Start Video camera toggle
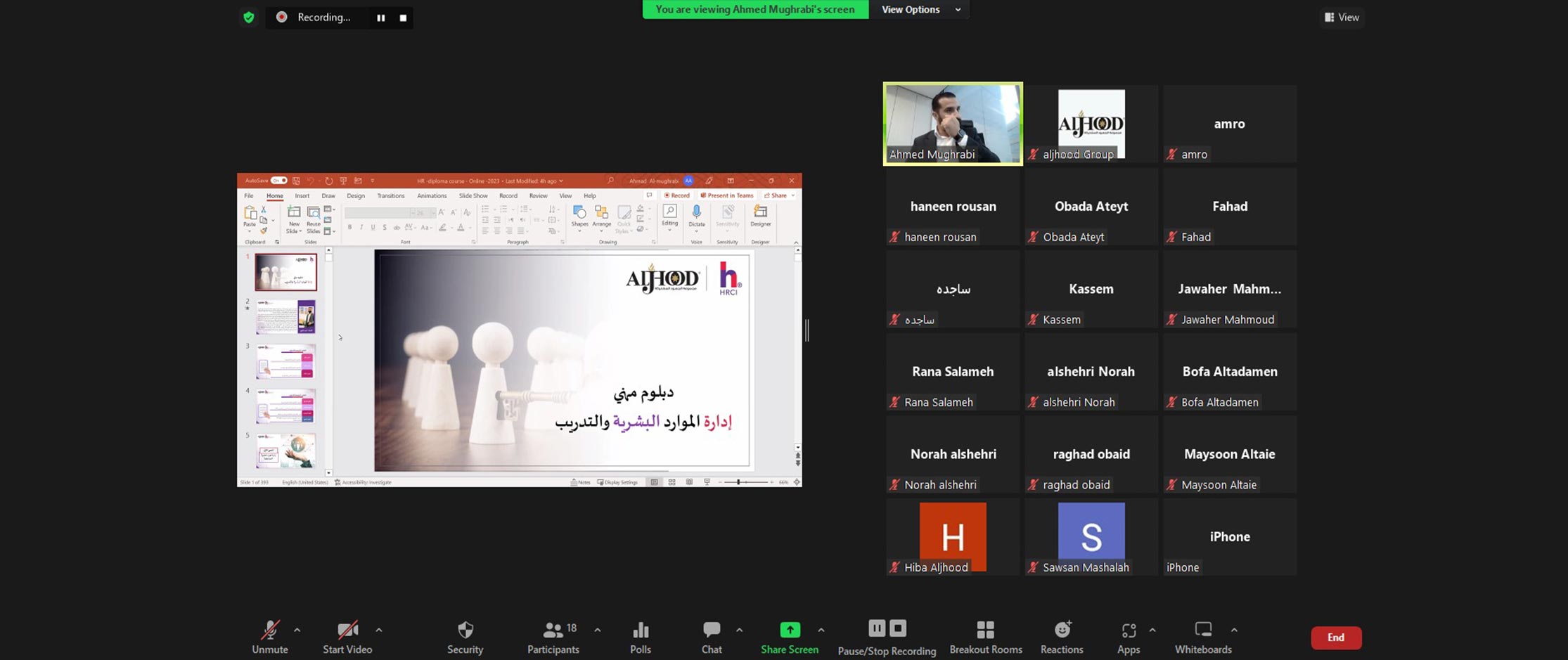Screen dimensions: 1568x660 click(347, 630)
